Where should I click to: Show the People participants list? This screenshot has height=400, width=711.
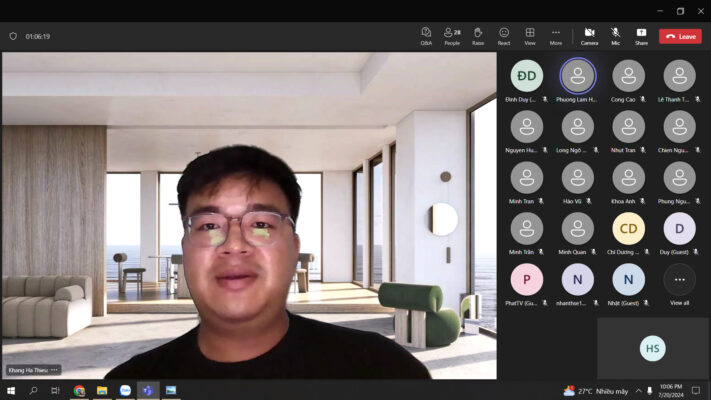click(x=452, y=36)
